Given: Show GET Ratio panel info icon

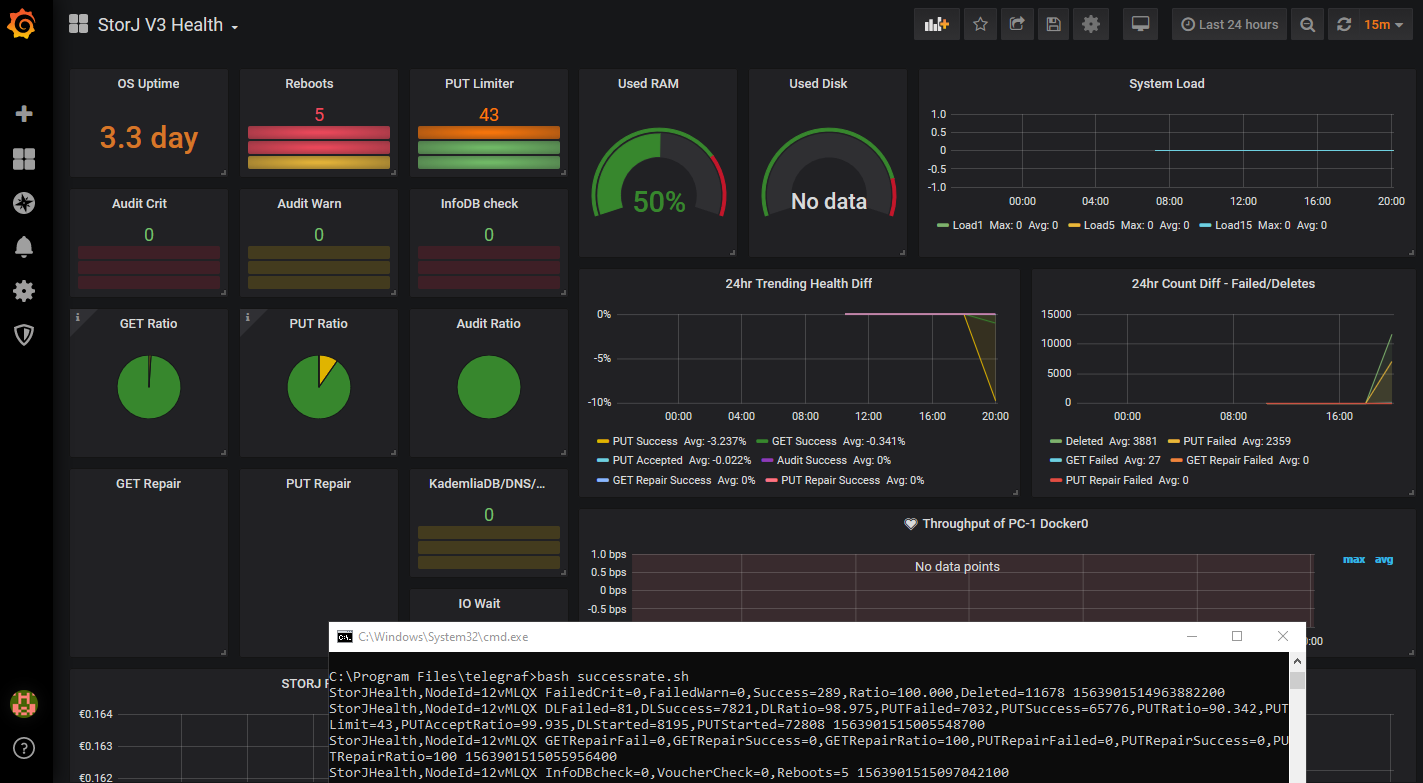Looking at the screenshot, I should [78, 317].
